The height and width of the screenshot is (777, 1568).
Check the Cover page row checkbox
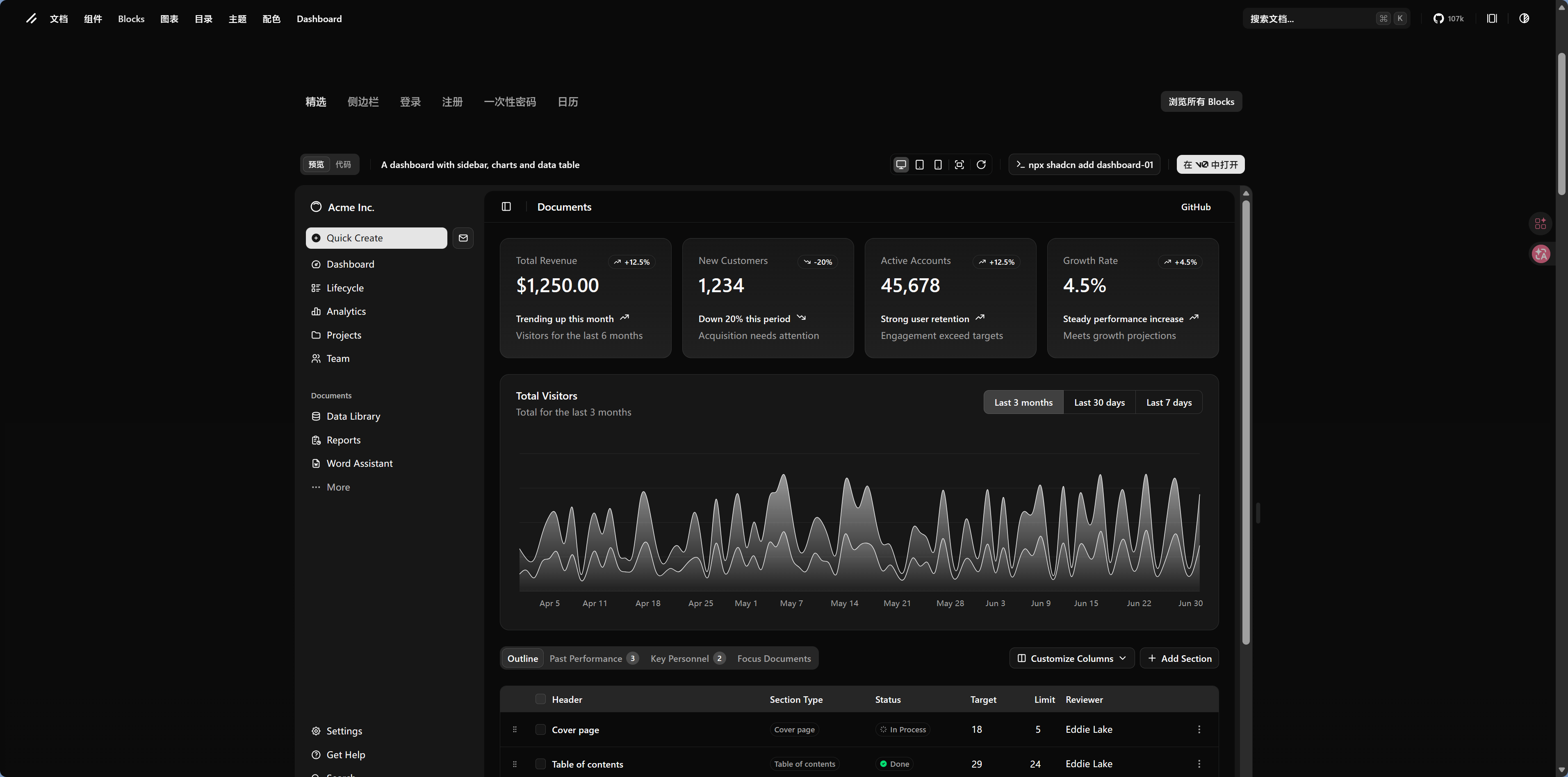coord(540,729)
